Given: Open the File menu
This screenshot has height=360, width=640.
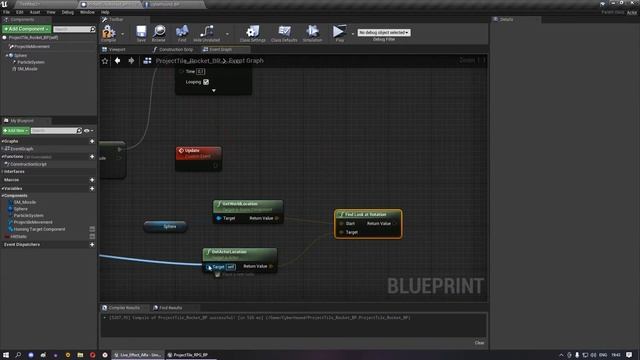Looking at the screenshot, I should (x=7, y=12).
